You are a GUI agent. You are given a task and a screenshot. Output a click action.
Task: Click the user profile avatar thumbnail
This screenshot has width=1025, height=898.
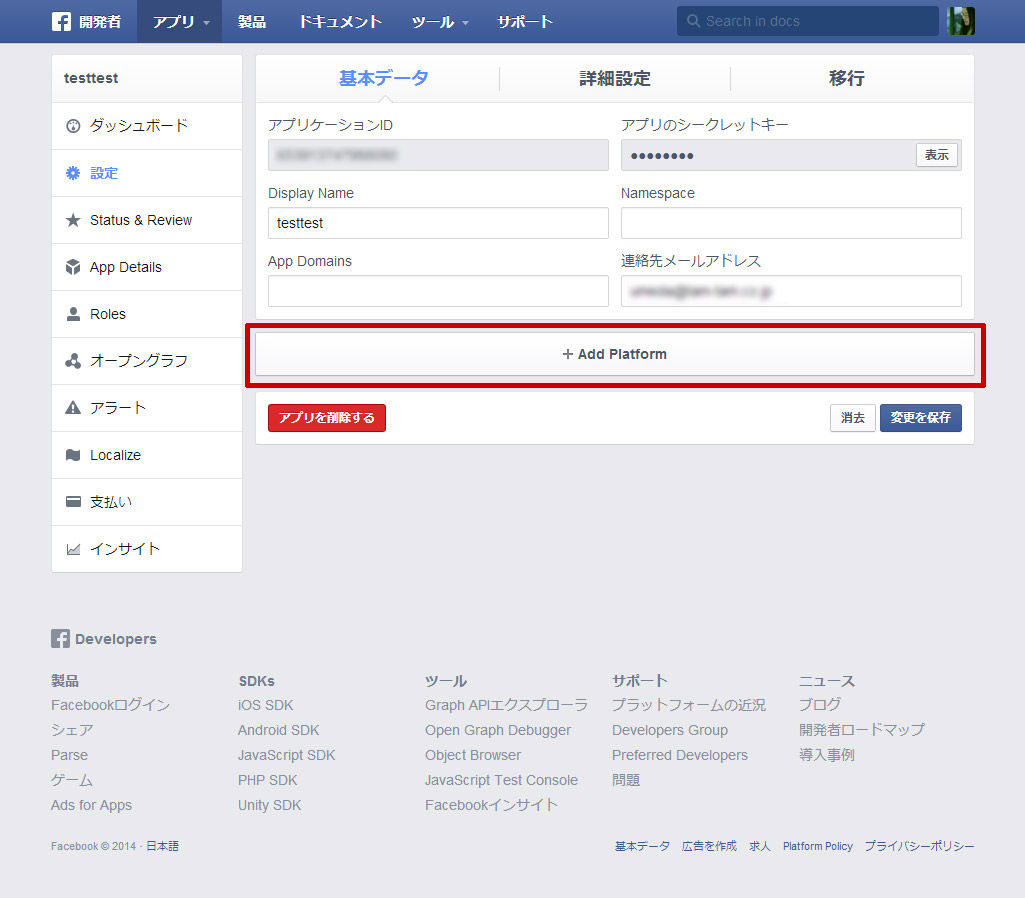961,21
